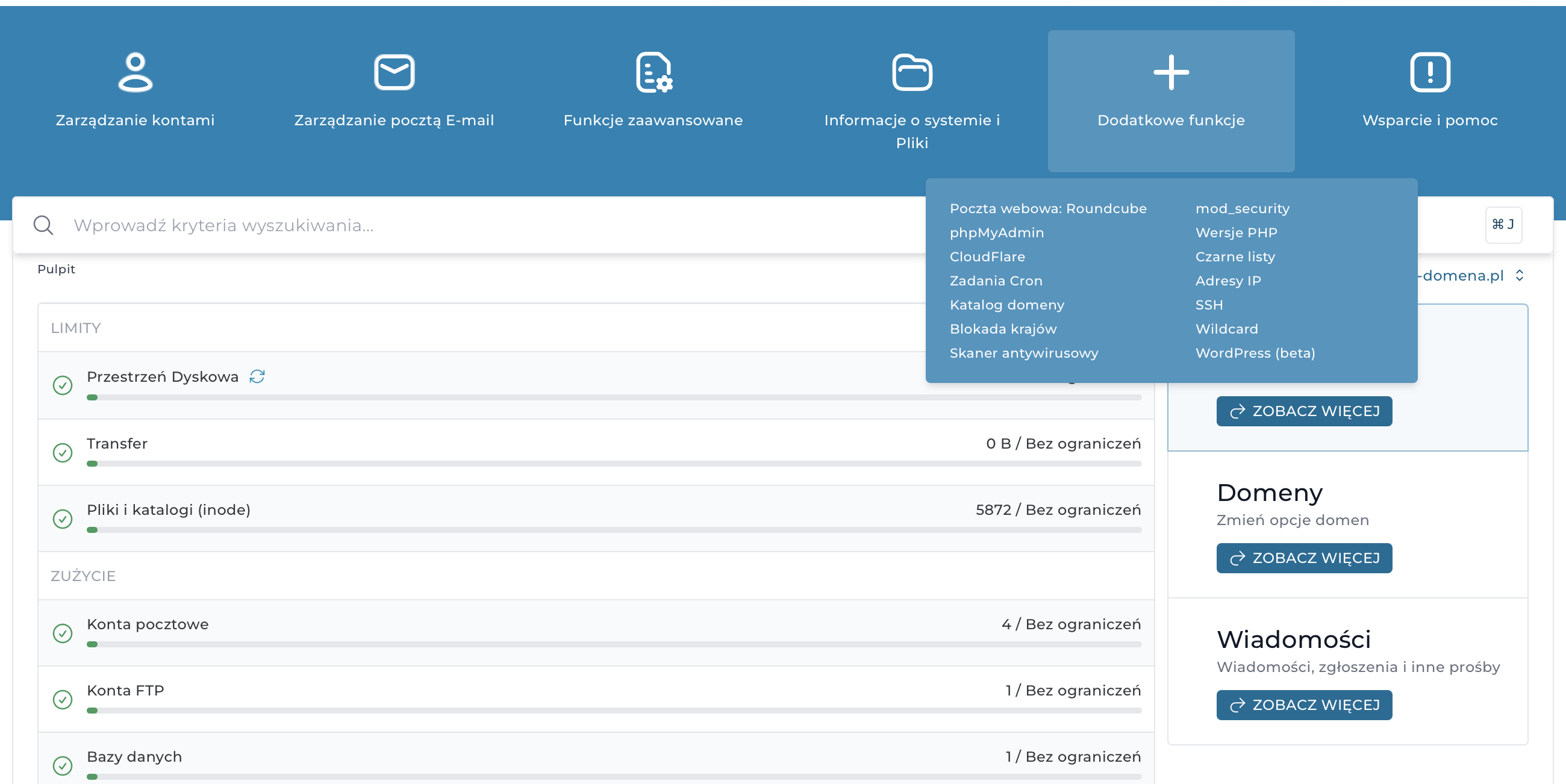This screenshot has height=784, width=1566.
Task: Click '4 / Bez ograniczeń' mail accounts value
Action: 1070,624
